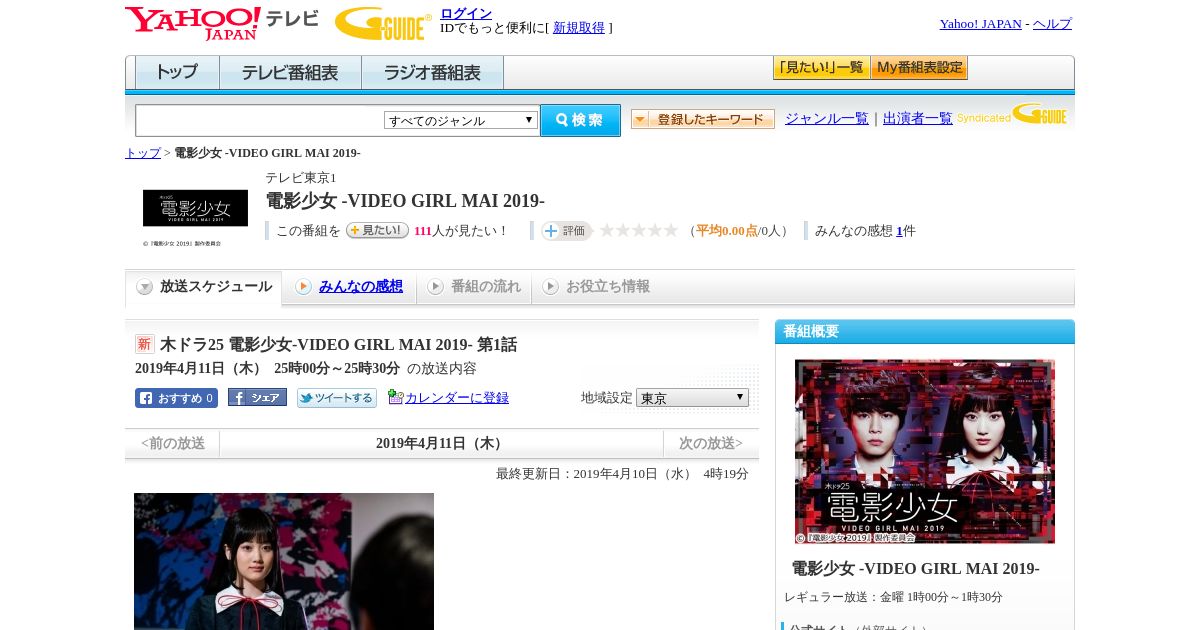The width and height of the screenshot is (1200, 630).
Task: Select the みんなの感想 tab
Action: (x=350, y=287)
